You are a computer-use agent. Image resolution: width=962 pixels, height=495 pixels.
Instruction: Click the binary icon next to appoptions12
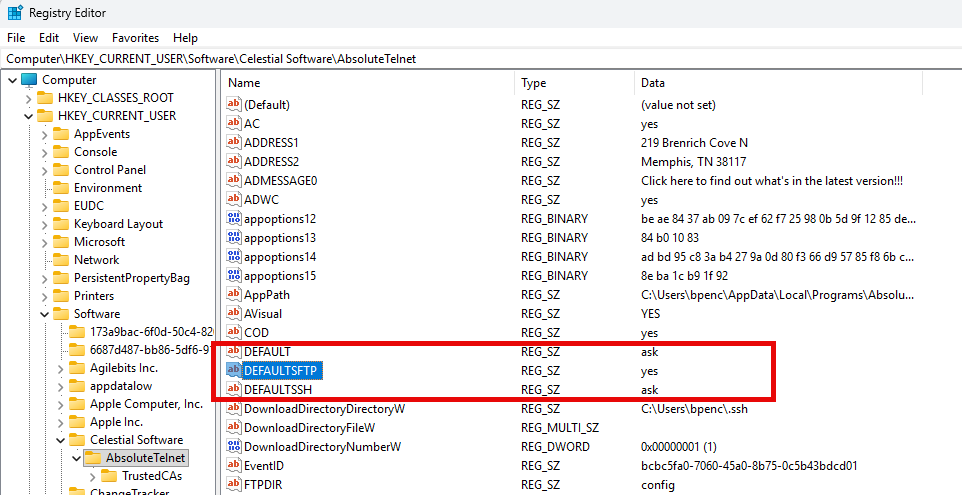pos(235,219)
